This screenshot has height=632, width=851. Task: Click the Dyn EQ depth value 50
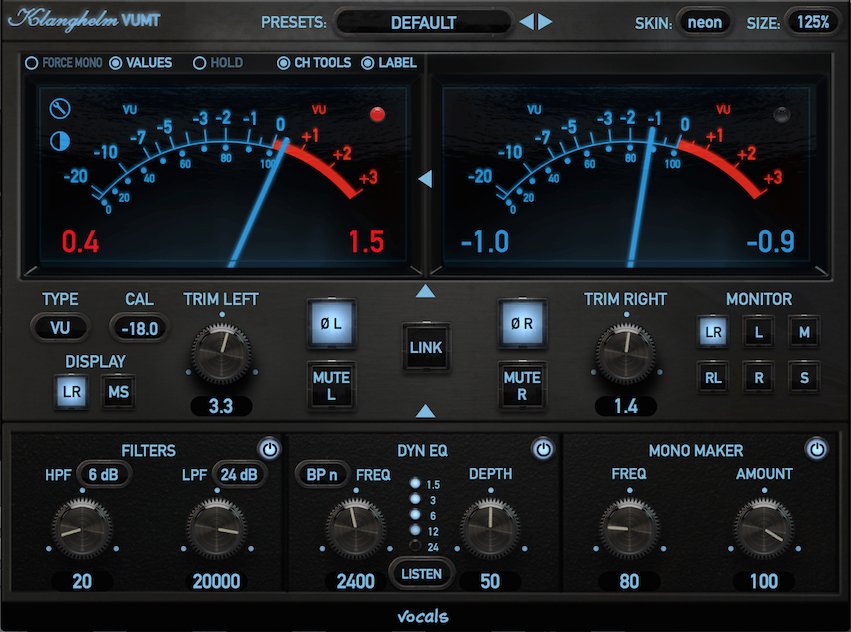tap(490, 582)
